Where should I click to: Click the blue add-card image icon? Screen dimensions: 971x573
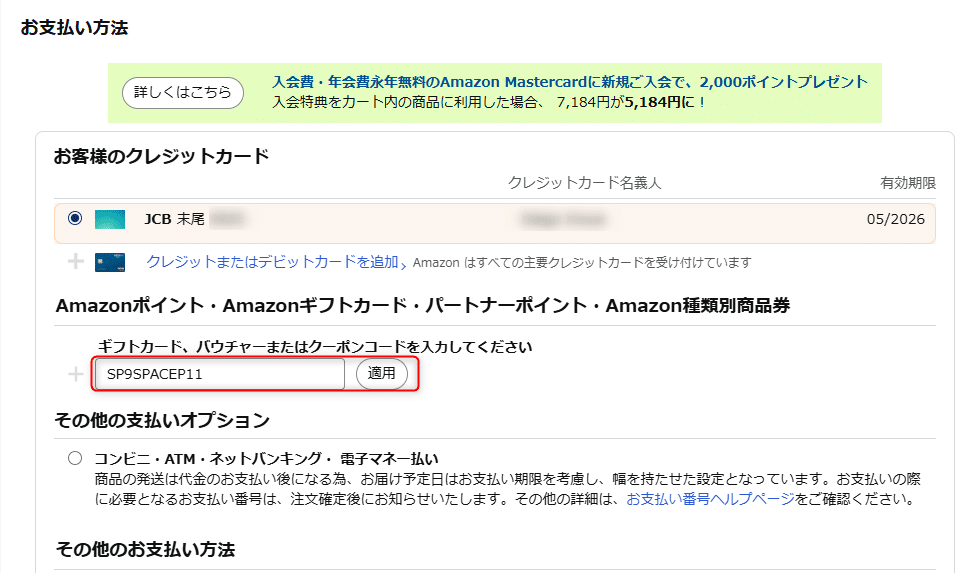[110, 262]
